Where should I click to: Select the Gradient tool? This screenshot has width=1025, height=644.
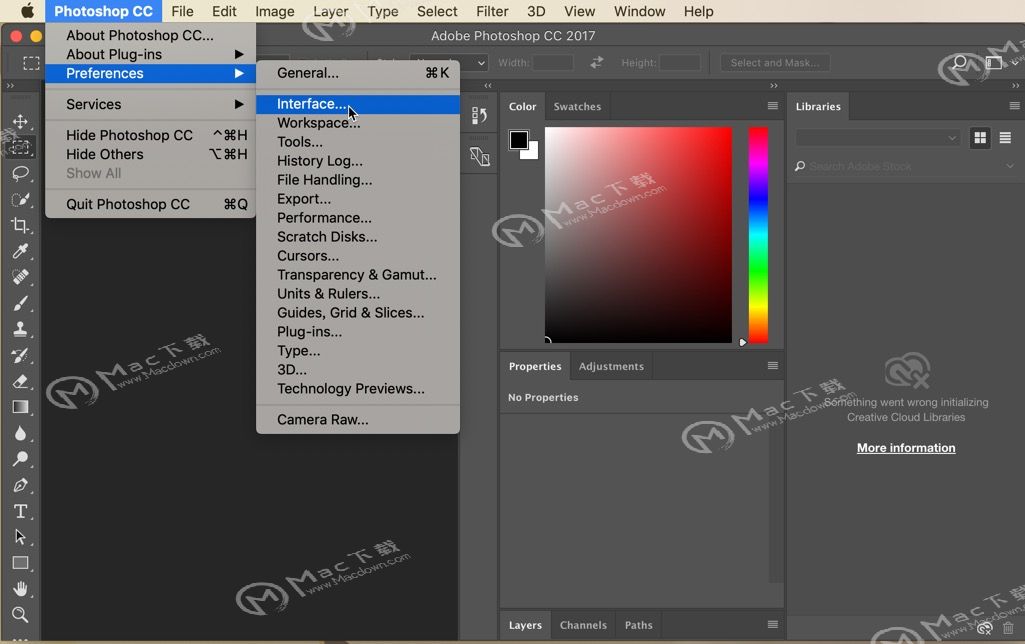[x=20, y=407]
